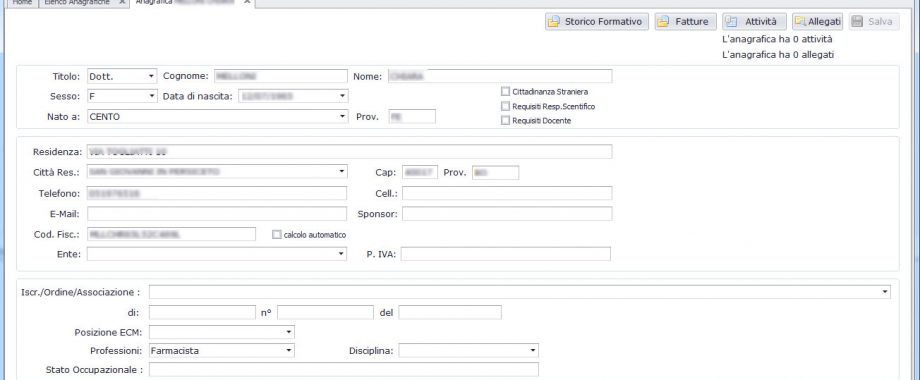Click the document icon on Attività
Image resolution: width=920 pixels, height=380 pixels.
[x=731, y=22]
